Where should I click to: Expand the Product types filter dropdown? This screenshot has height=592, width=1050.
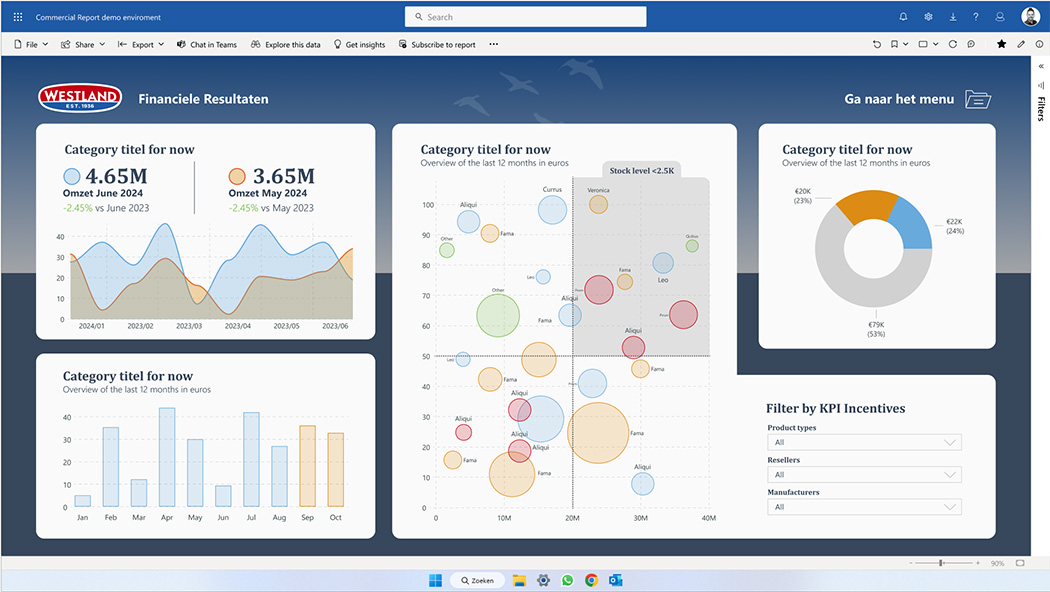point(864,441)
